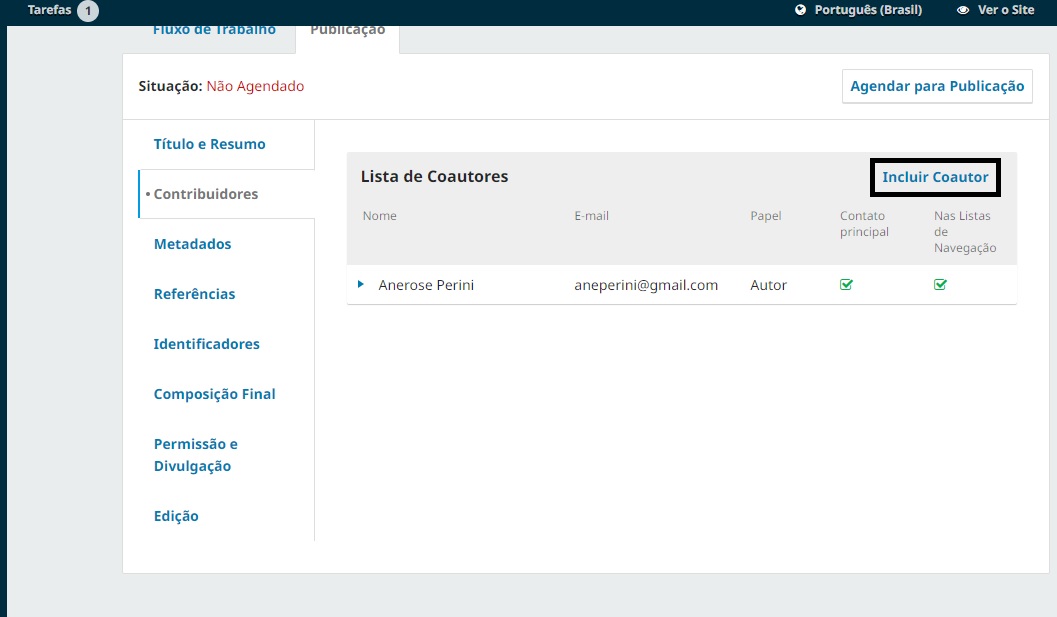Open Permissão e Divulgação section

pyautogui.click(x=196, y=455)
